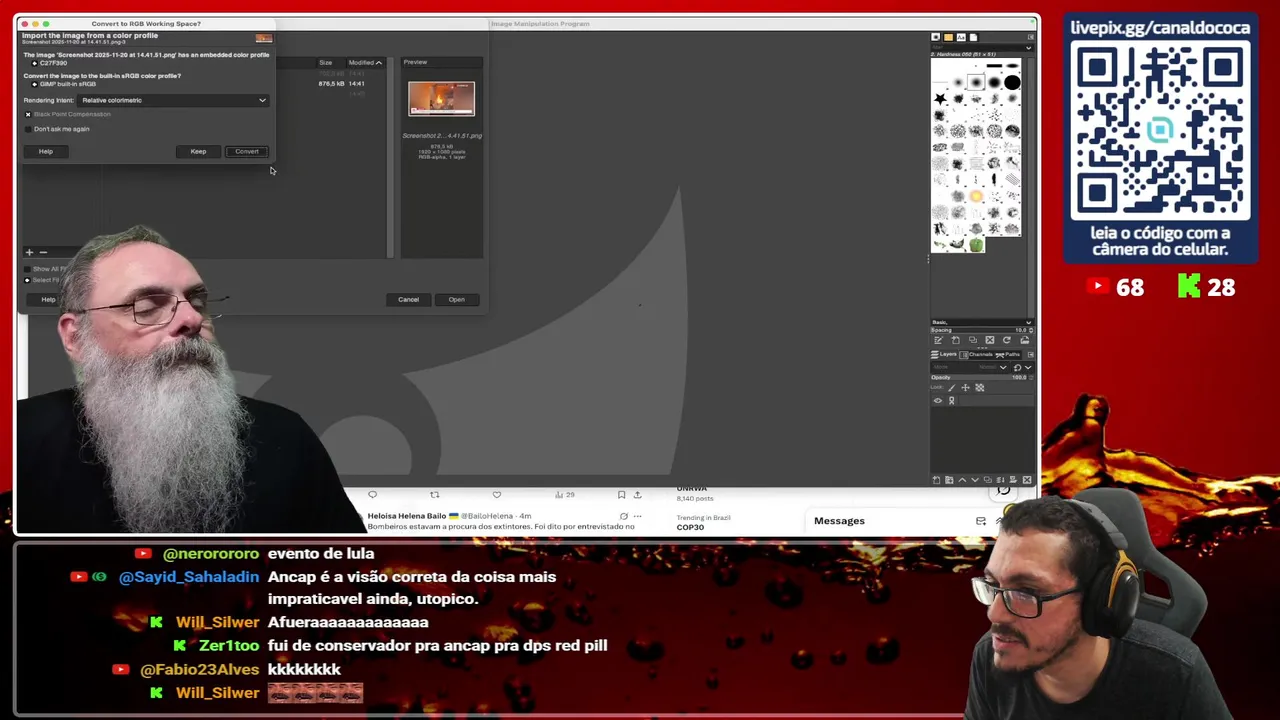Toggle the Show All Files checkbox

point(28,269)
